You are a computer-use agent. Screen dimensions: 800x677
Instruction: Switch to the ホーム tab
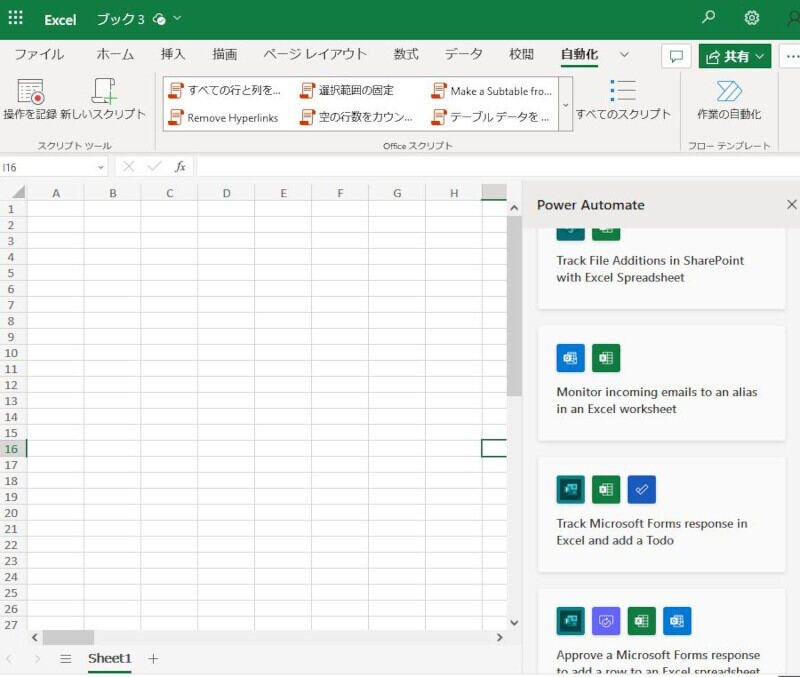click(115, 54)
